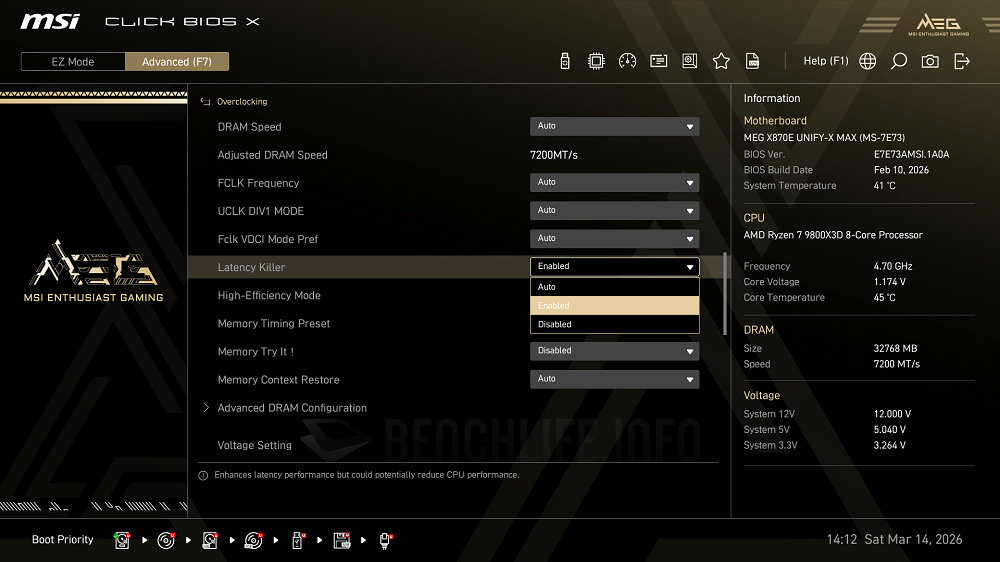The width and height of the screenshot is (1000, 562).
Task: Open the FCLK Frequency dropdown
Action: tap(614, 182)
